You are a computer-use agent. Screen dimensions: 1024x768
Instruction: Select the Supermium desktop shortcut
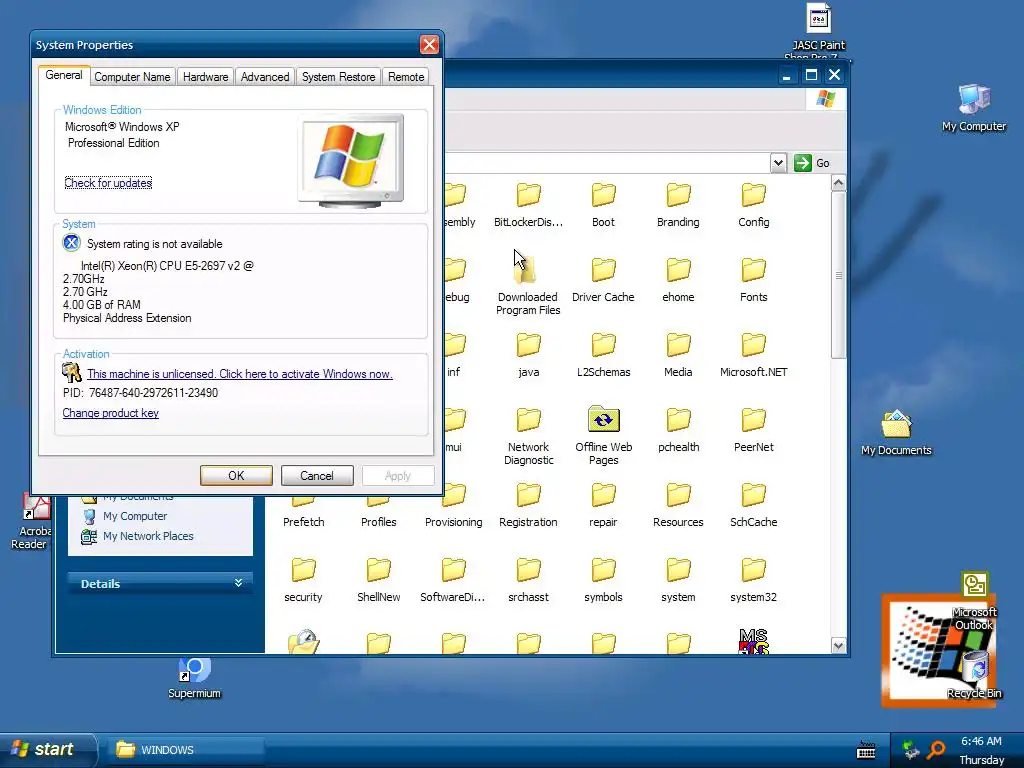194,678
